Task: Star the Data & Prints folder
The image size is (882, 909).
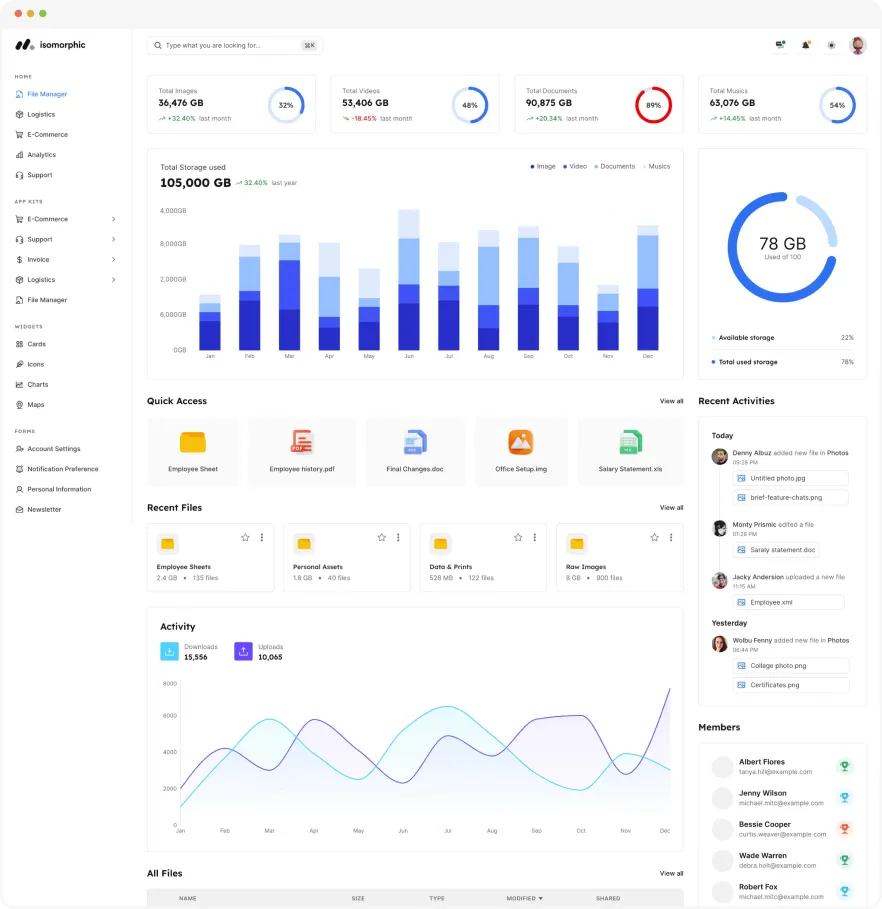Action: 518,537
